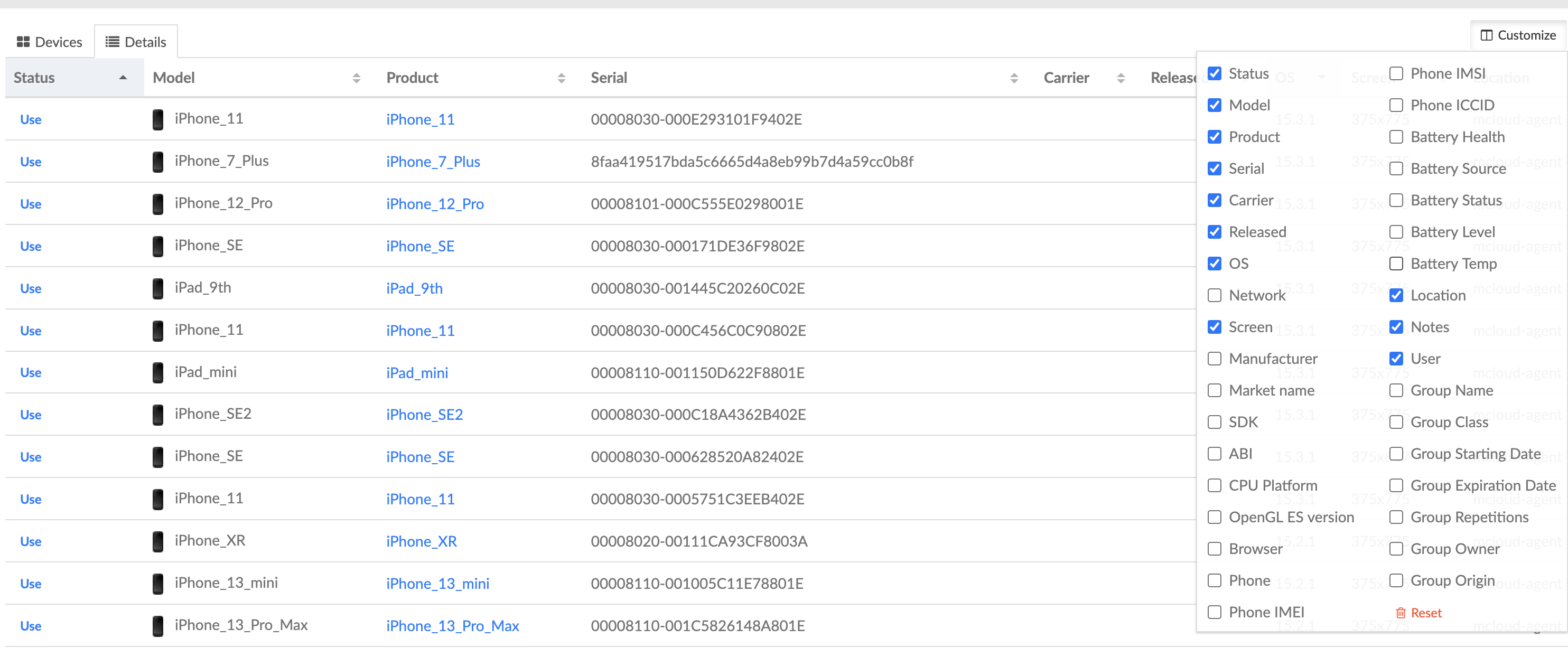Click the Details list icon
This screenshot has height=657, width=1568.
point(111,41)
